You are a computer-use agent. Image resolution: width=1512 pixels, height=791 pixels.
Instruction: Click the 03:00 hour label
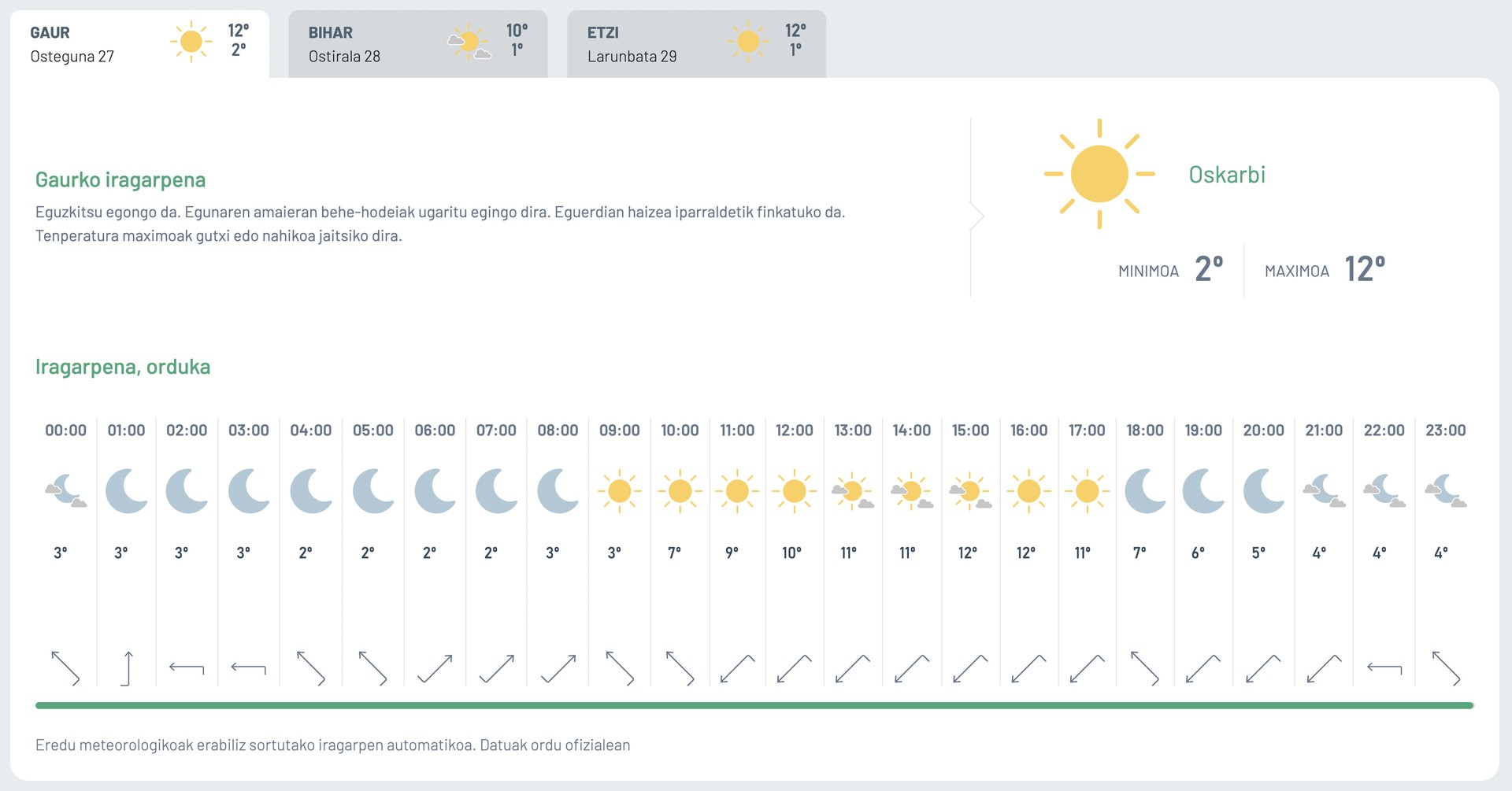pos(249,431)
